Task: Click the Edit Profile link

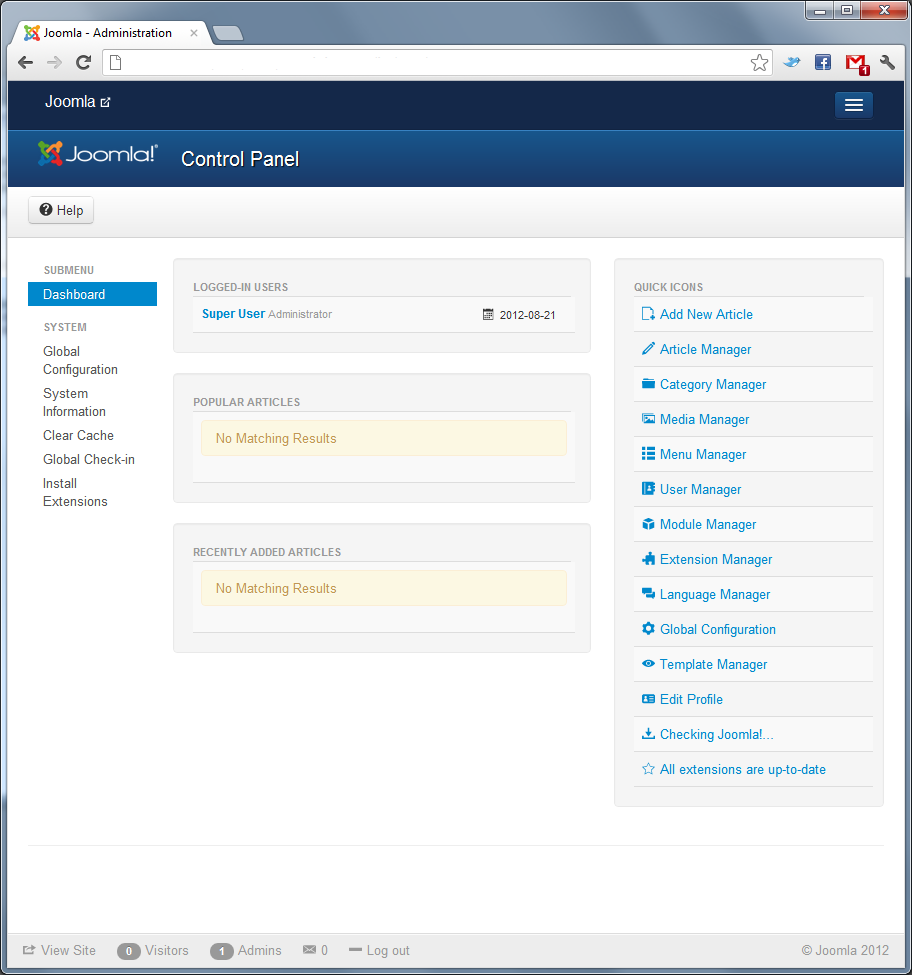Action: point(691,700)
